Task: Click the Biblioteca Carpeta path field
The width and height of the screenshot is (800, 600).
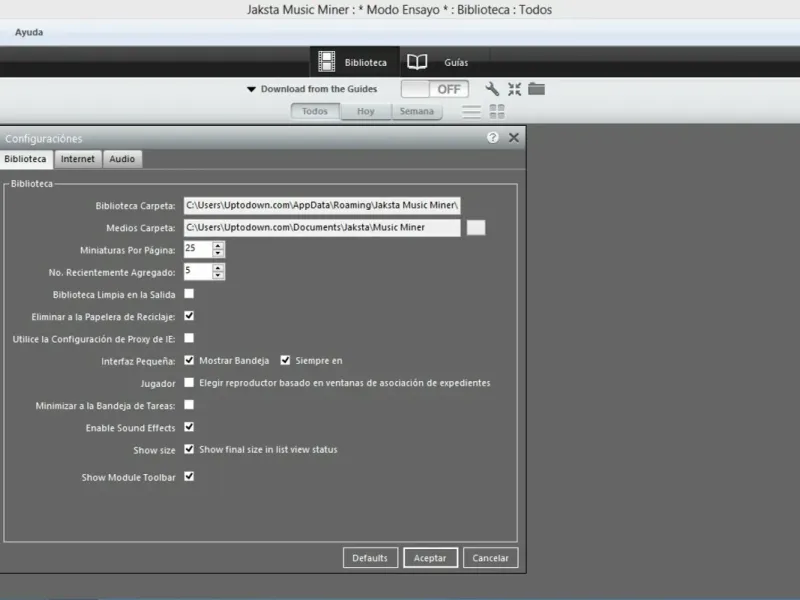Action: (x=322, y=205)
